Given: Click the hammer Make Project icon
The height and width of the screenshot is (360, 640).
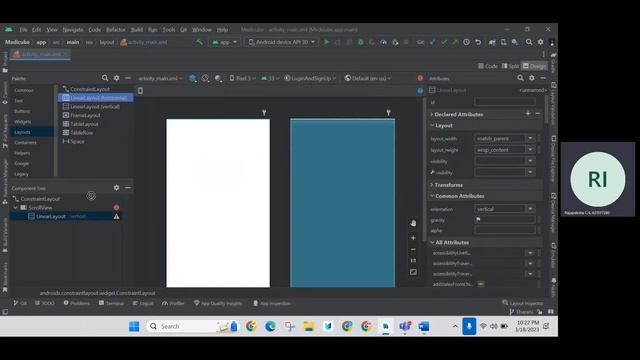Looking at the screenshot, I should (199, 42).
